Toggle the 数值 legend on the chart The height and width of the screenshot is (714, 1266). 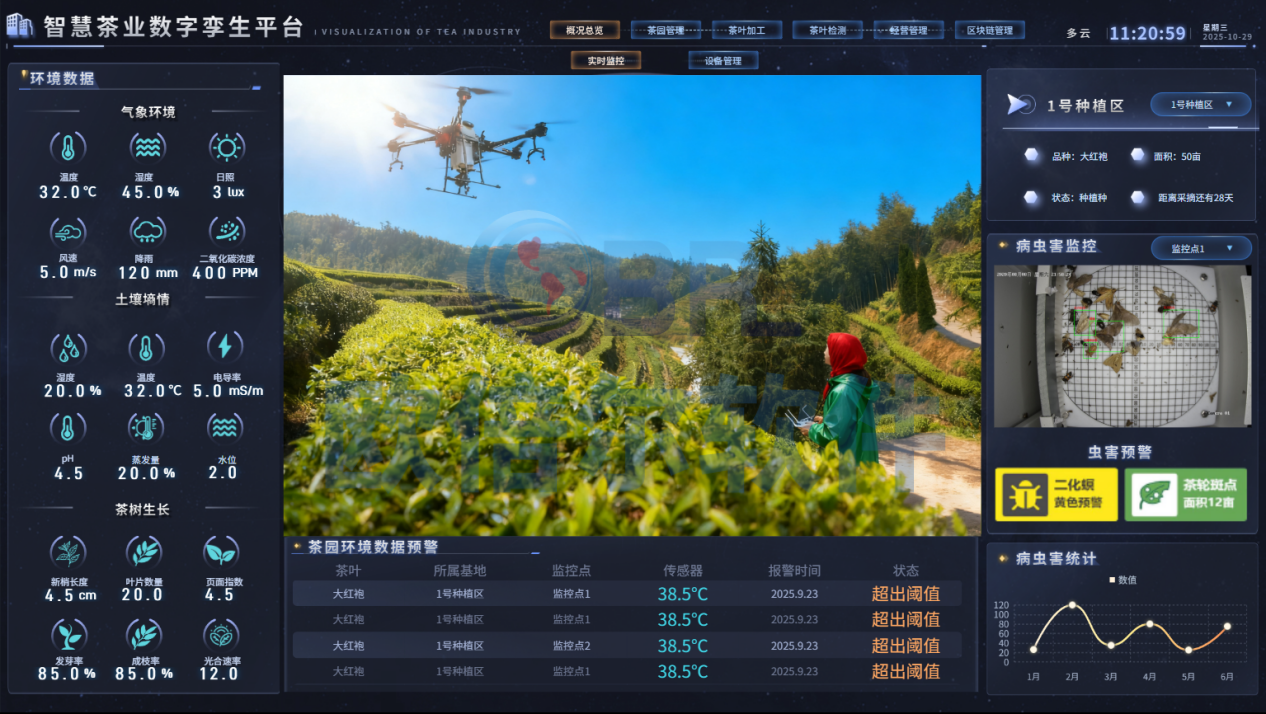coord(1122,580)
